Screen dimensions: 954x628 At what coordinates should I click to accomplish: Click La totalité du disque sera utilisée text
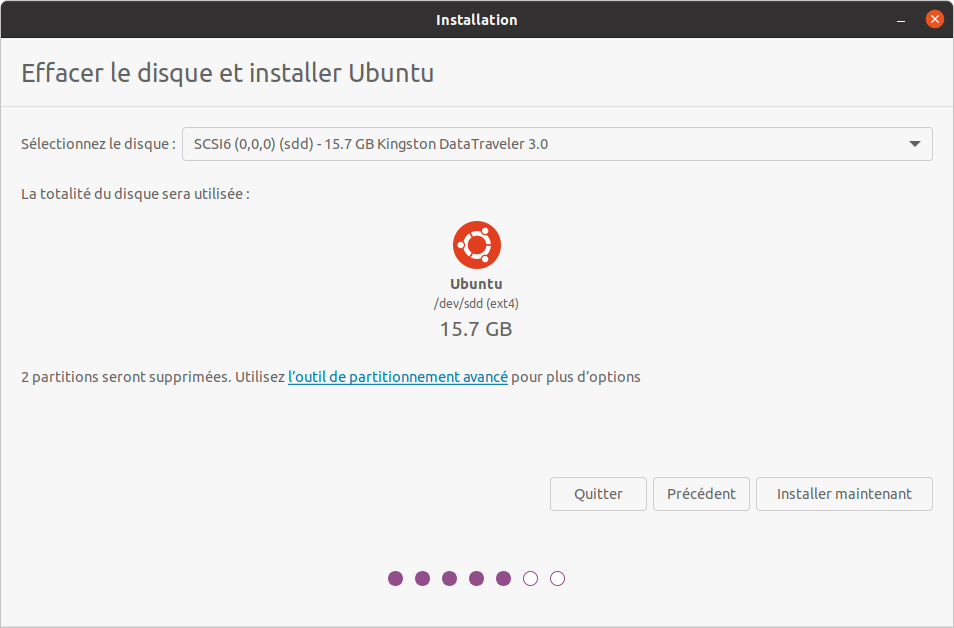[135, 194]
